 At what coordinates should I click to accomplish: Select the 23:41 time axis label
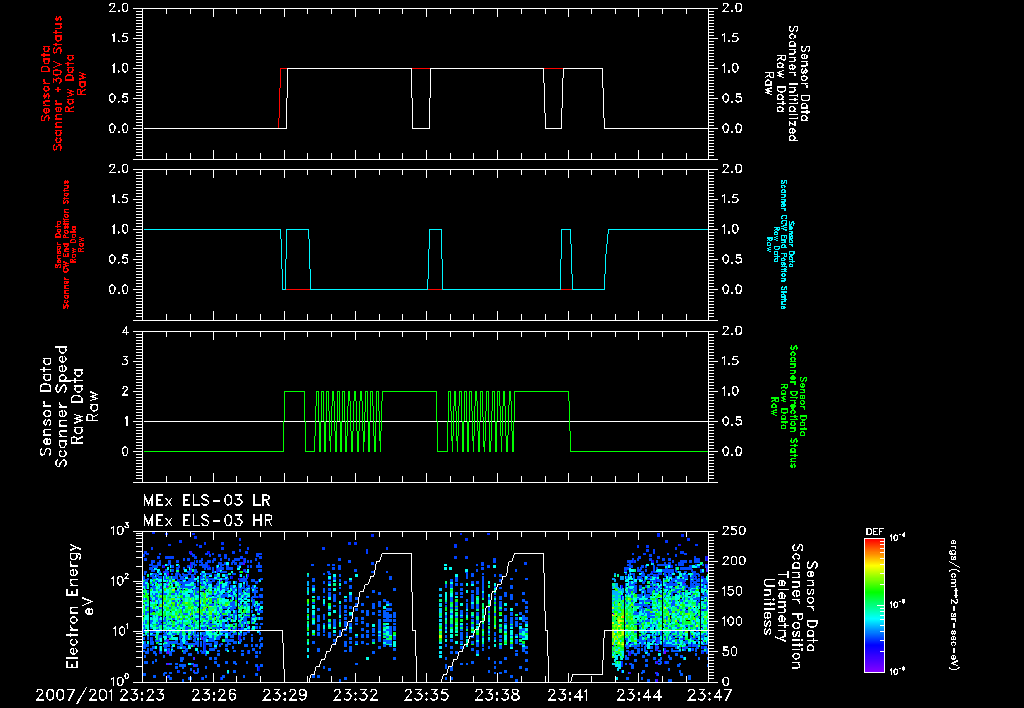(x=568, y=695)
